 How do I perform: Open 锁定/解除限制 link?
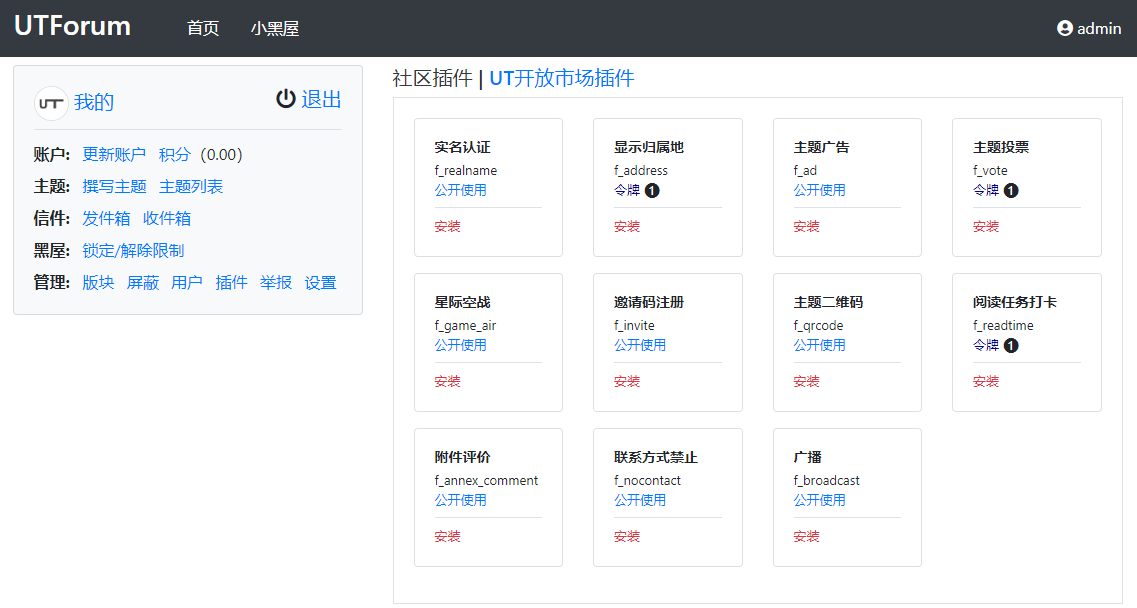click(133, 251)
